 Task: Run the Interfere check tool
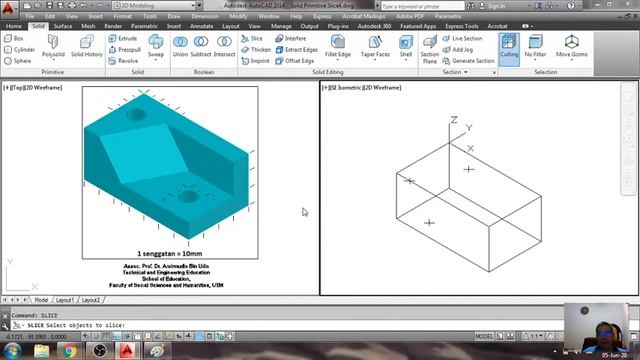pyautogui.click(x=291, y=38)
